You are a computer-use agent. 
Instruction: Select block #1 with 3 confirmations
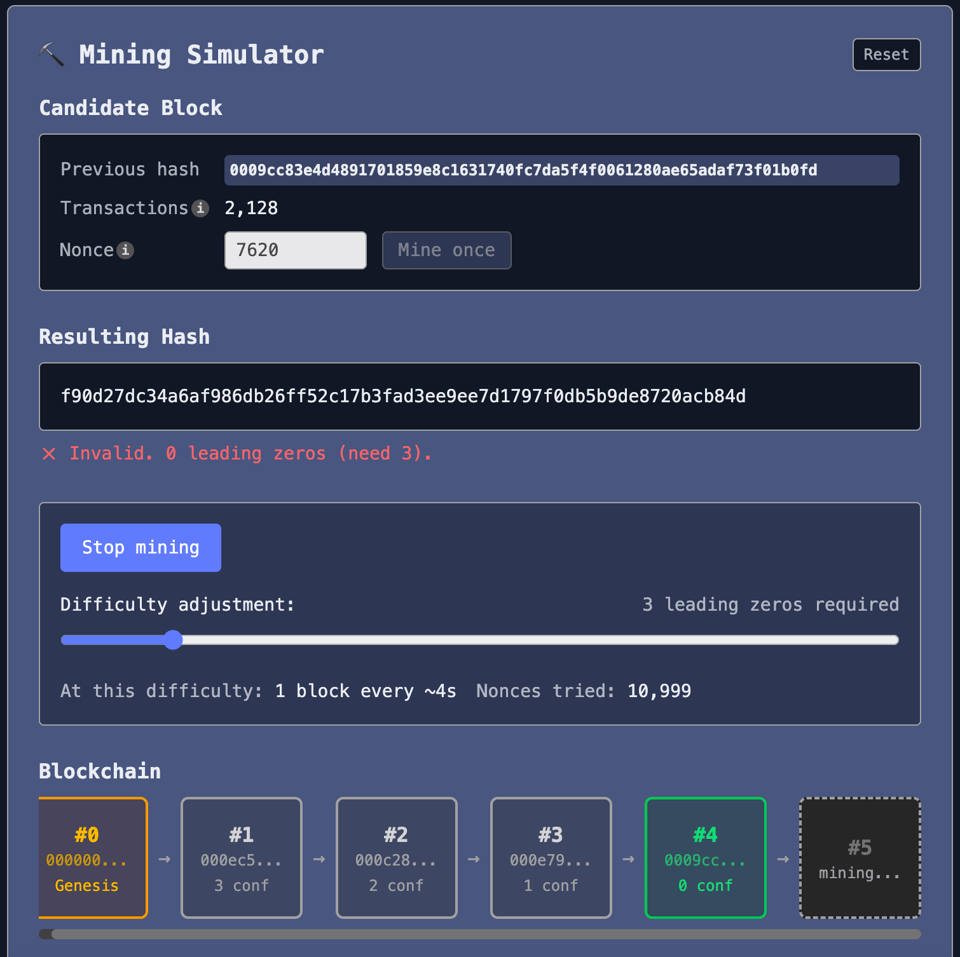pos(241,858)
